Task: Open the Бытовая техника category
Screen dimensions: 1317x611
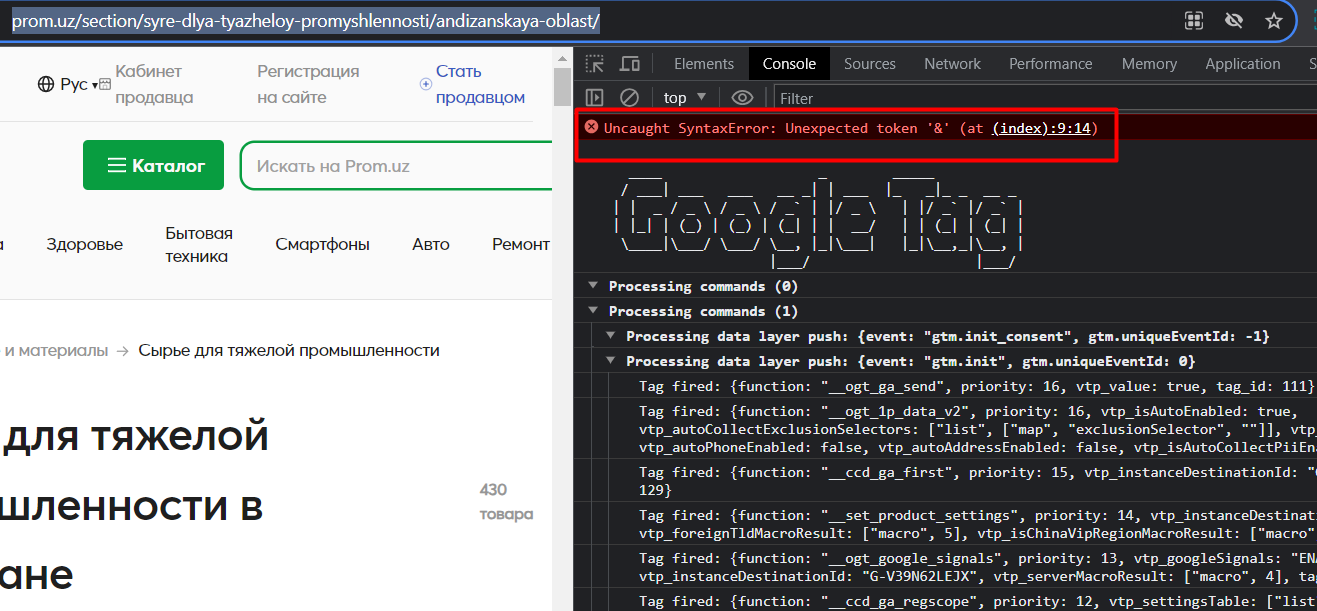Action: 199,244
